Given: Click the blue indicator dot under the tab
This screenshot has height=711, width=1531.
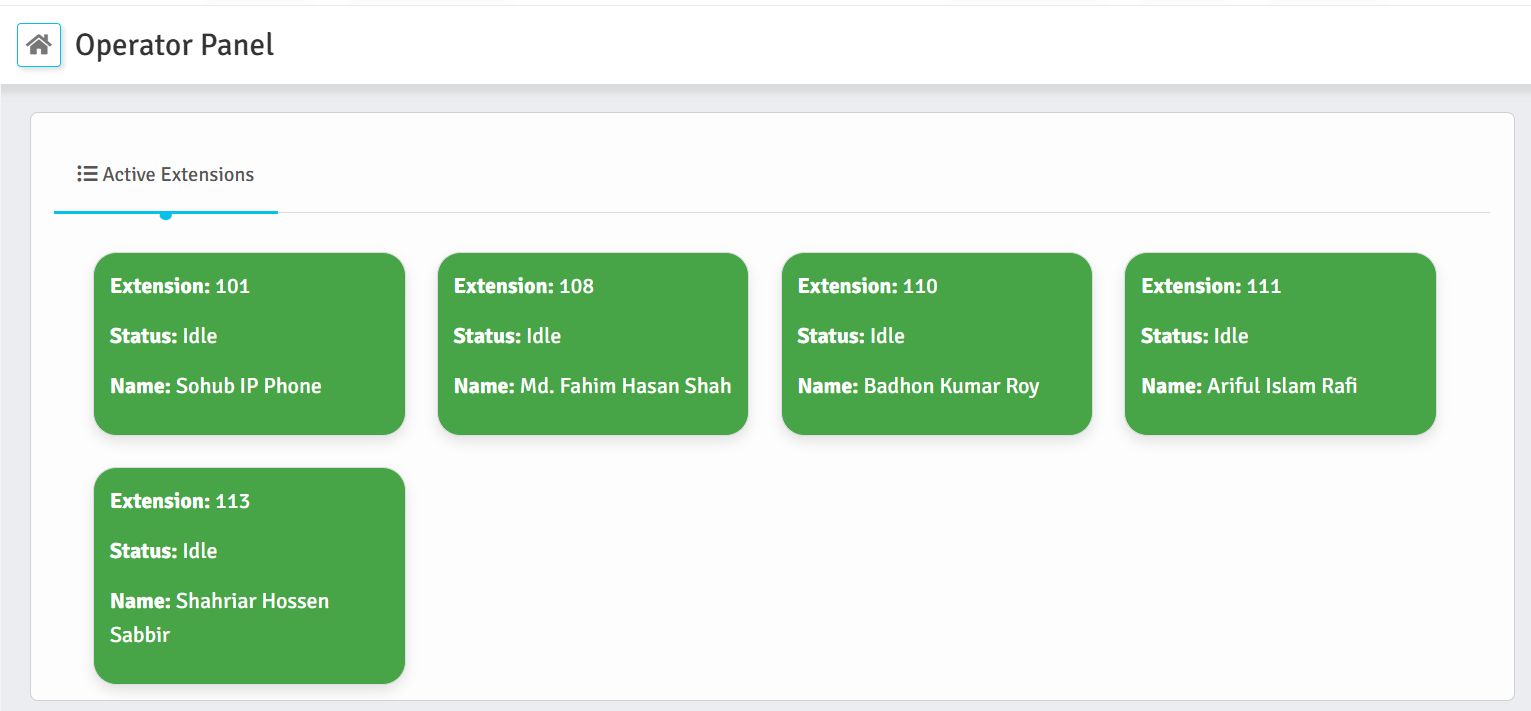Looking at the screenshot, I should pos(166,214).
